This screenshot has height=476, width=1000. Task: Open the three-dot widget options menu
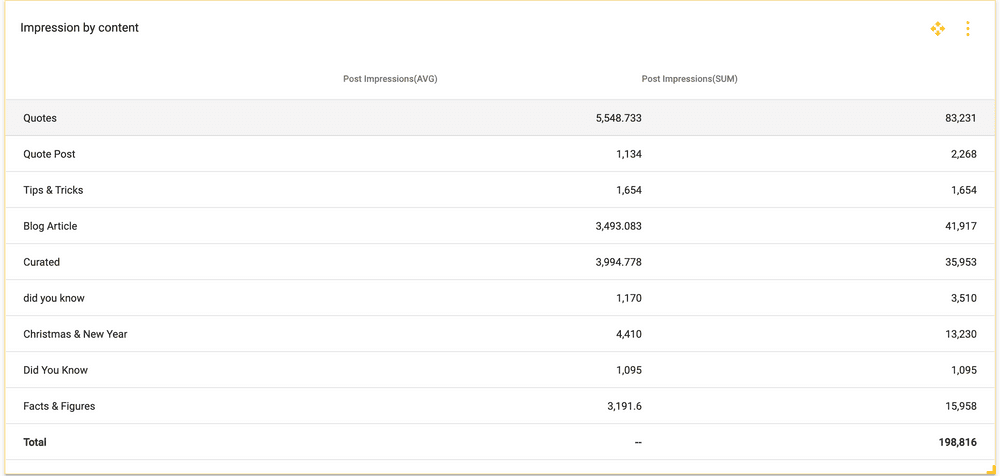coord(967,29)
